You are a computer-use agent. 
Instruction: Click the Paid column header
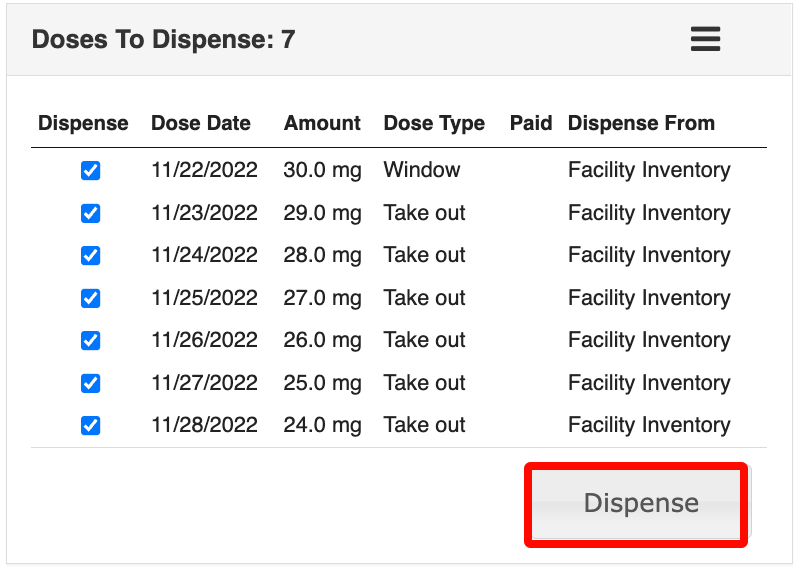coord(530,124)
